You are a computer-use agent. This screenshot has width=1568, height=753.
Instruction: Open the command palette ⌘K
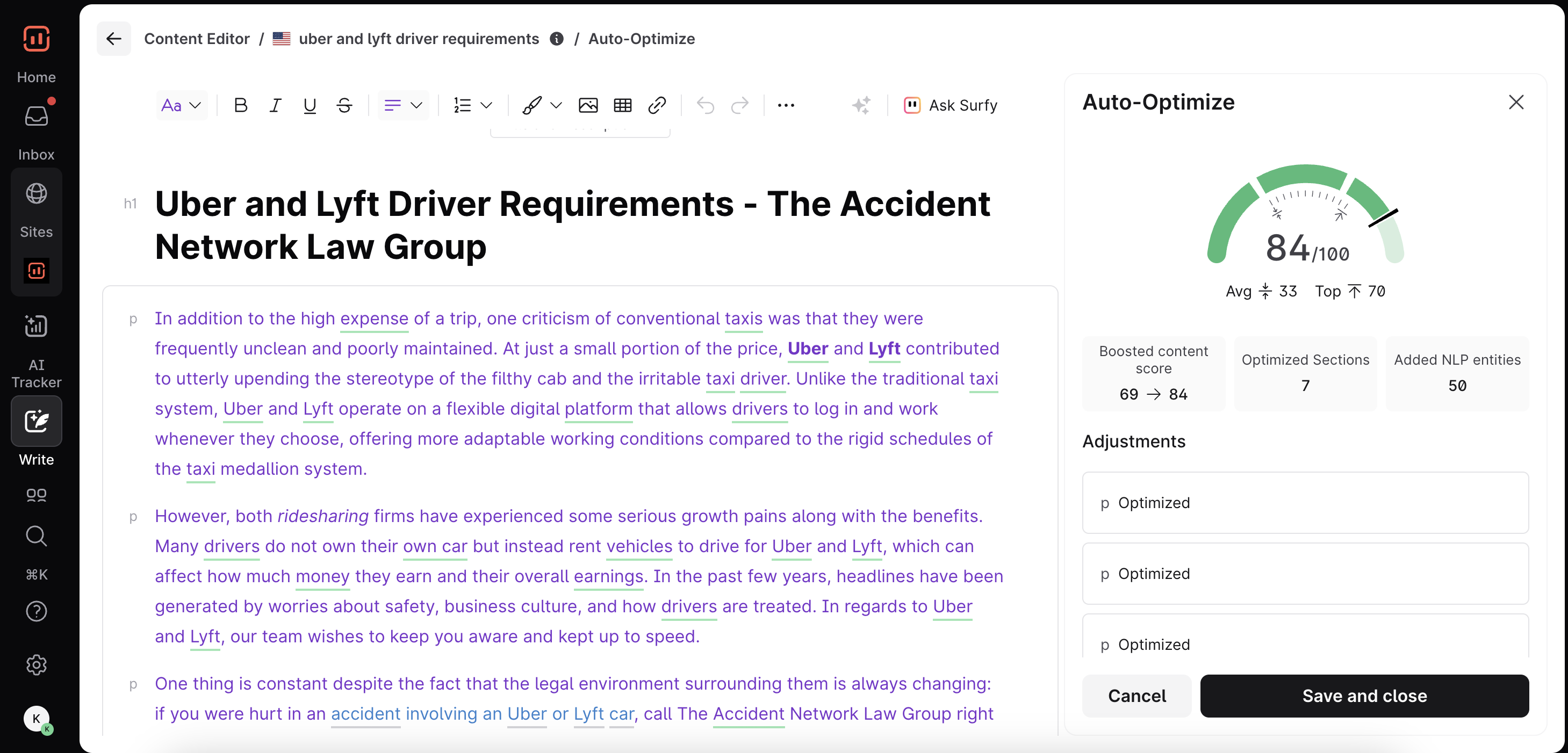coord(36,574)
